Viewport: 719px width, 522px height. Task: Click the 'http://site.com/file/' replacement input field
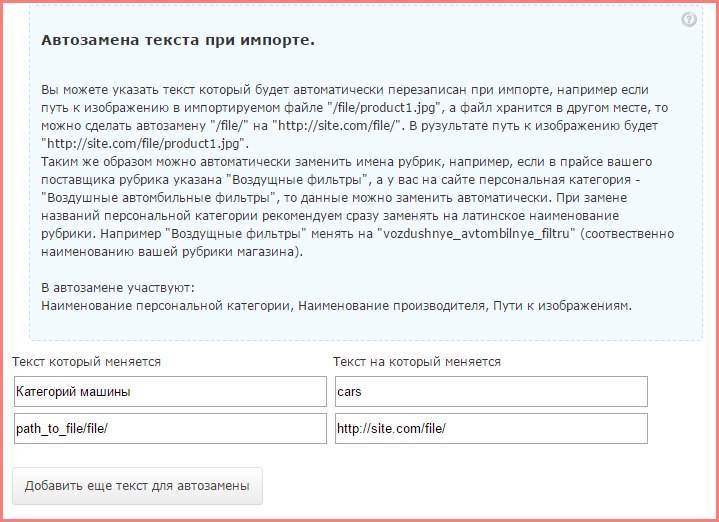point(491,428)
